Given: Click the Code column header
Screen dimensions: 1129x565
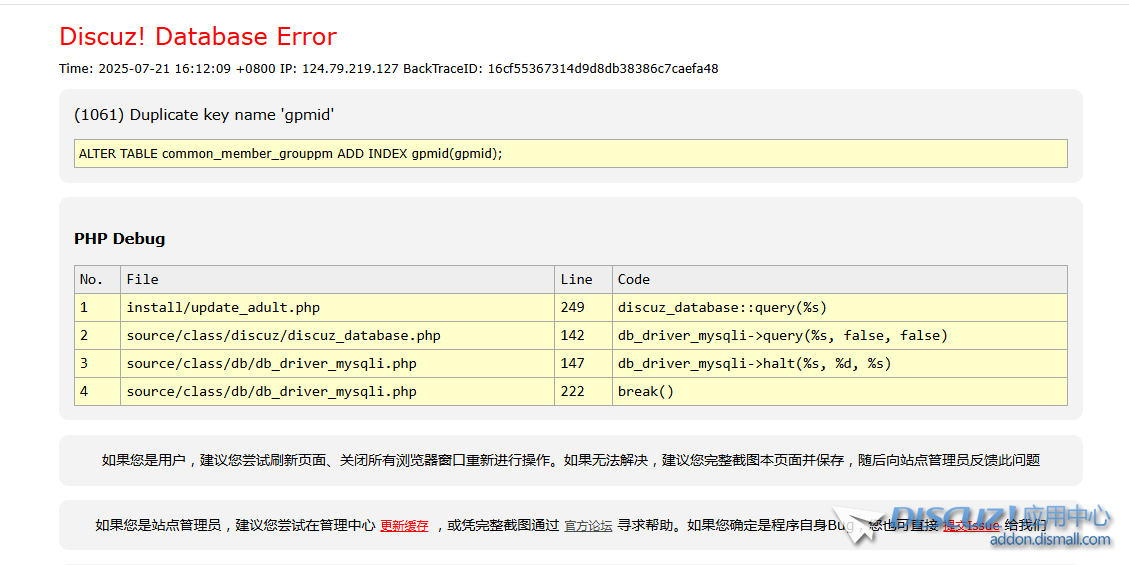Looking at the screenshot, I should tap(840, 279).
